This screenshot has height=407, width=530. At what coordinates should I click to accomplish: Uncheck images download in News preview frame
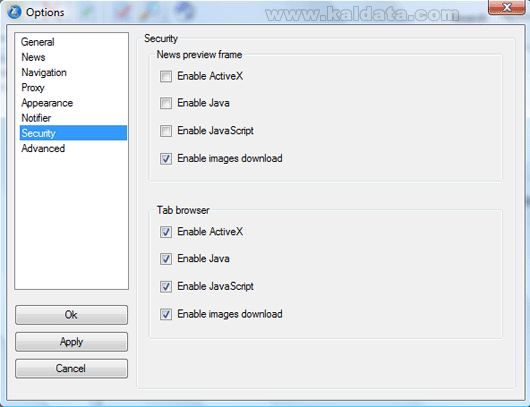pos(166,159)
